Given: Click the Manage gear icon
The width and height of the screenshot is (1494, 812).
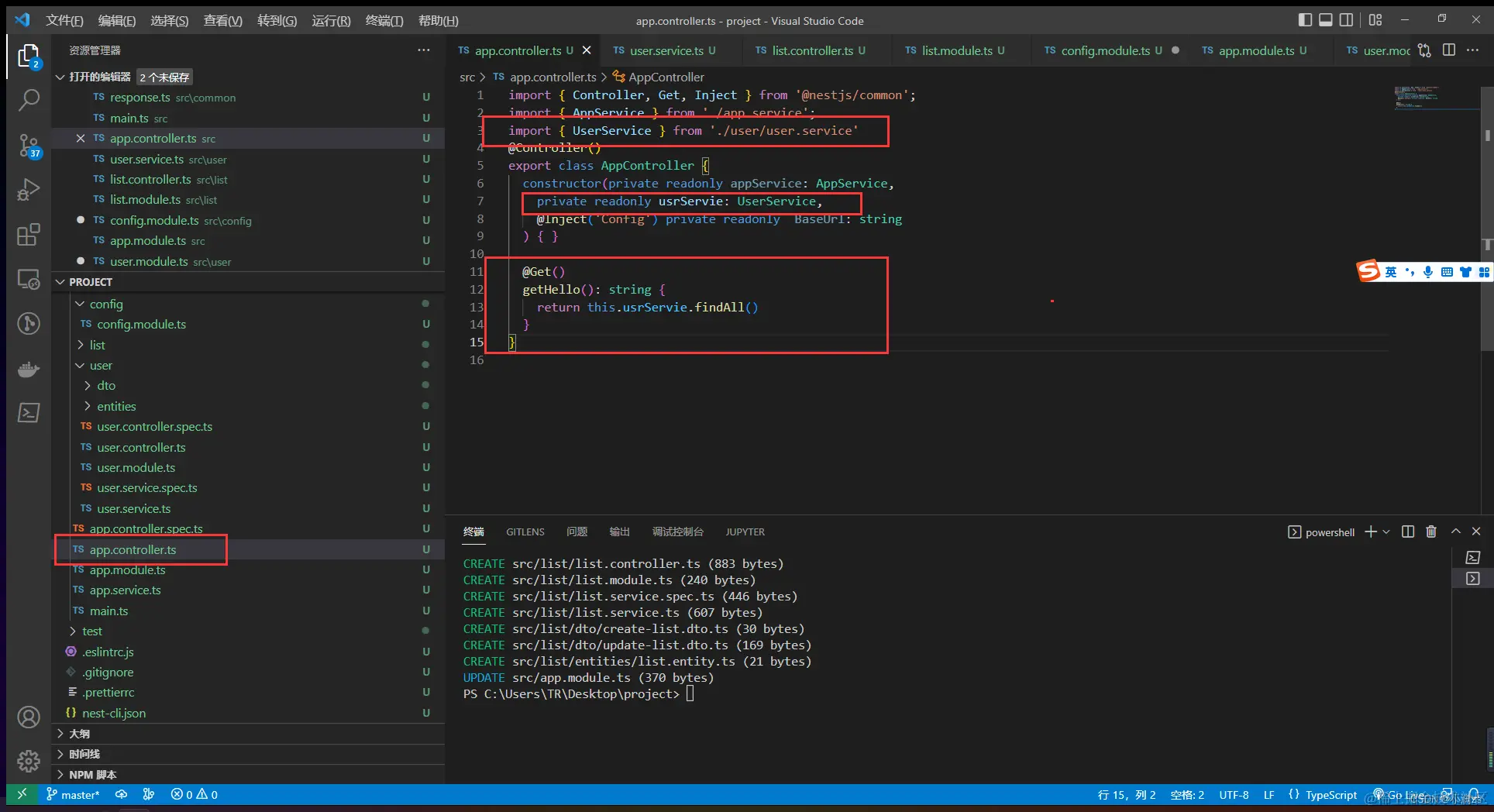Looking at the screenshot, I should coord(29,761).
